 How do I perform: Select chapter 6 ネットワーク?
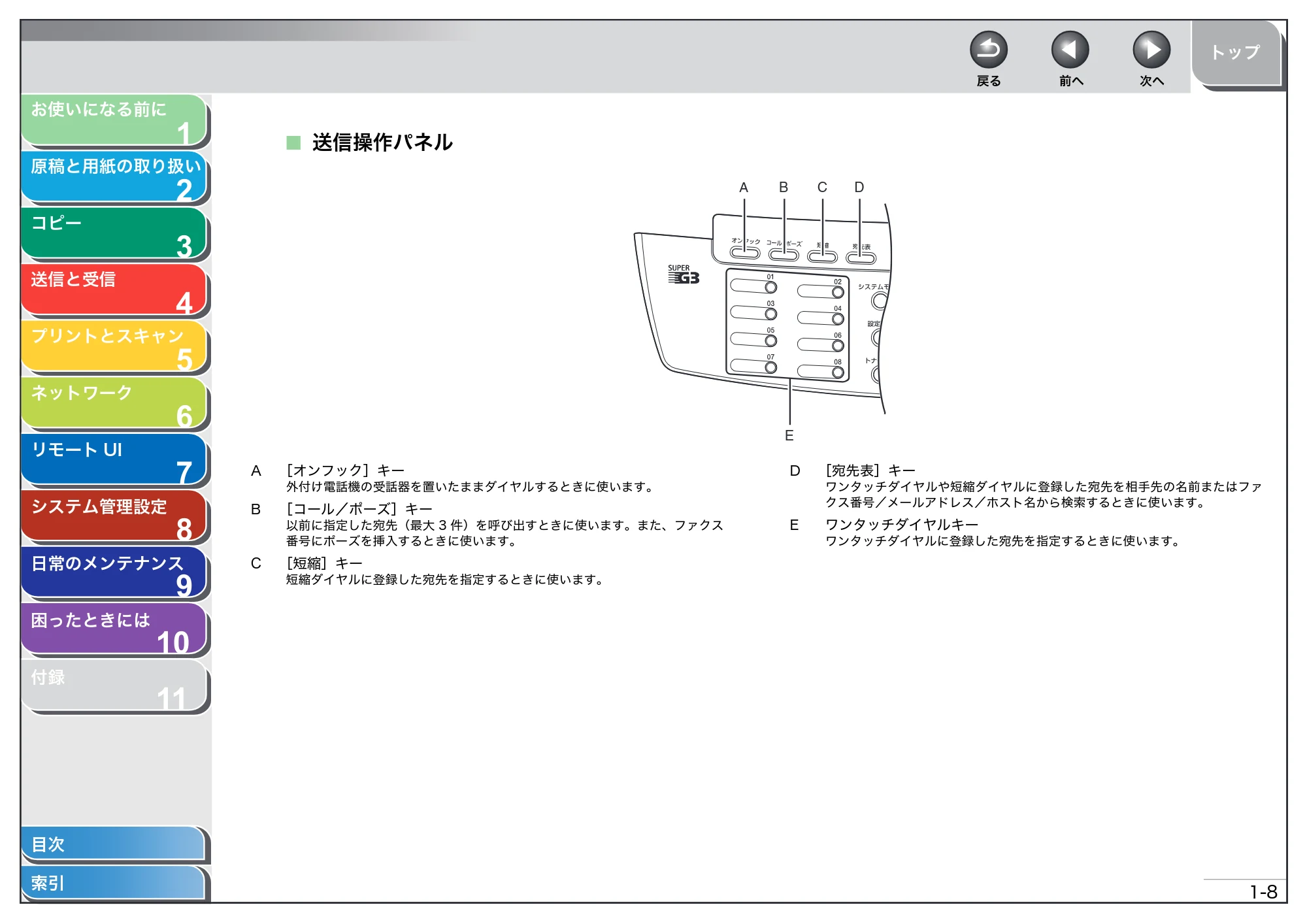[114, 403]
